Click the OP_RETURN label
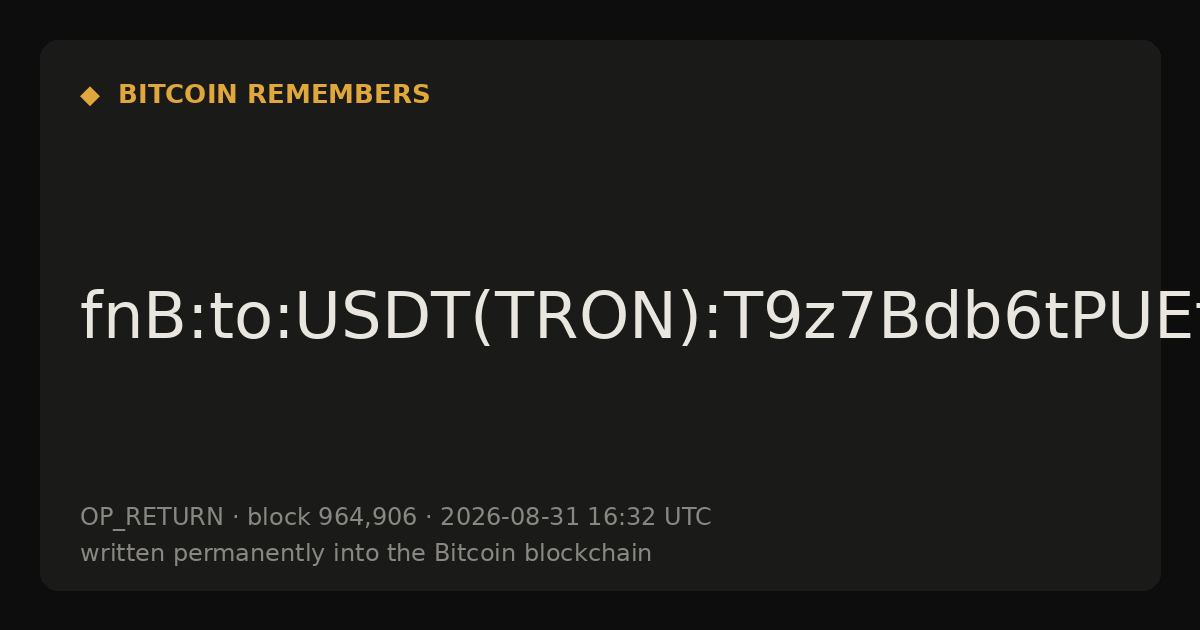 coord(152,517)
